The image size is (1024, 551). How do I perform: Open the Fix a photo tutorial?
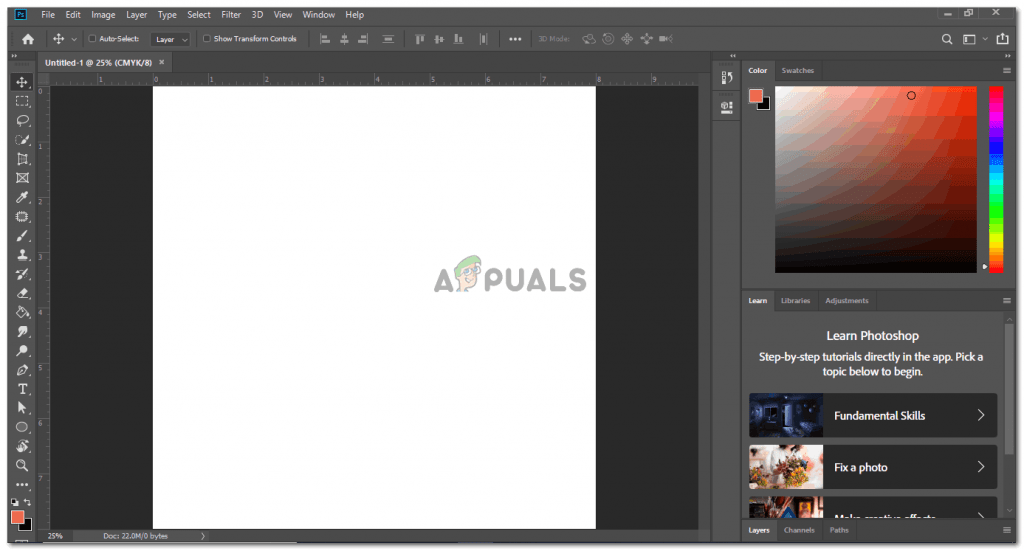[873, 467]
